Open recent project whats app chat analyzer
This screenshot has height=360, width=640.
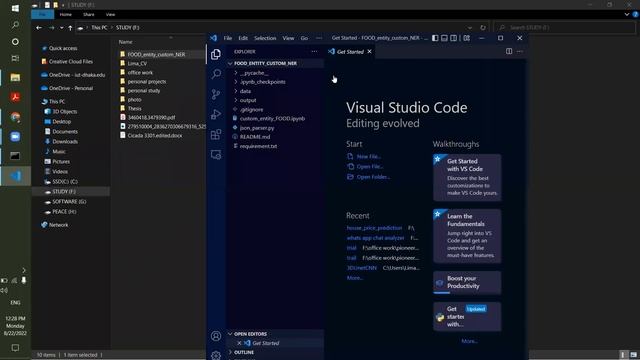(x=376, y=238)
